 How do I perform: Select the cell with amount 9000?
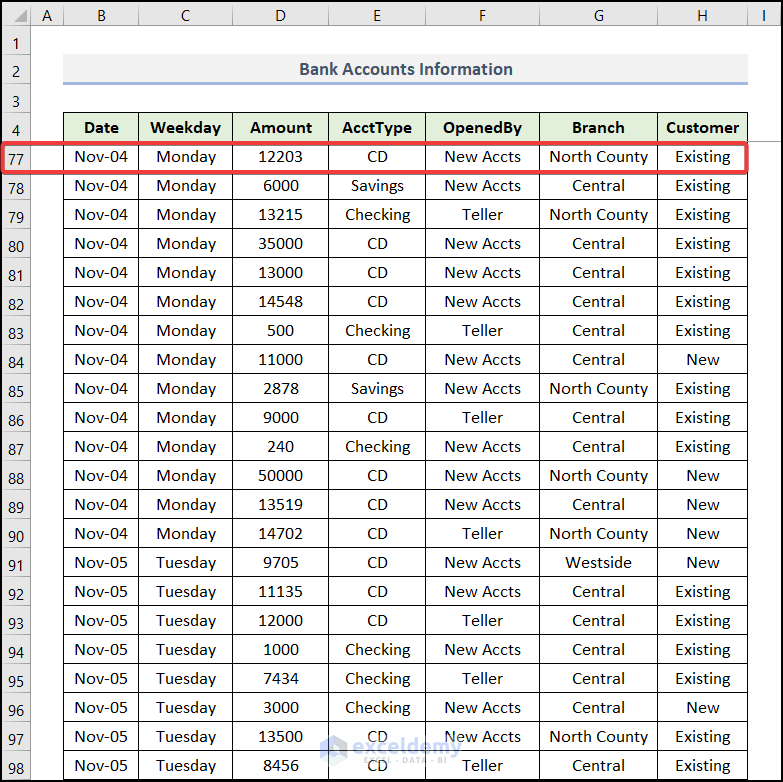tap(281, 417)
